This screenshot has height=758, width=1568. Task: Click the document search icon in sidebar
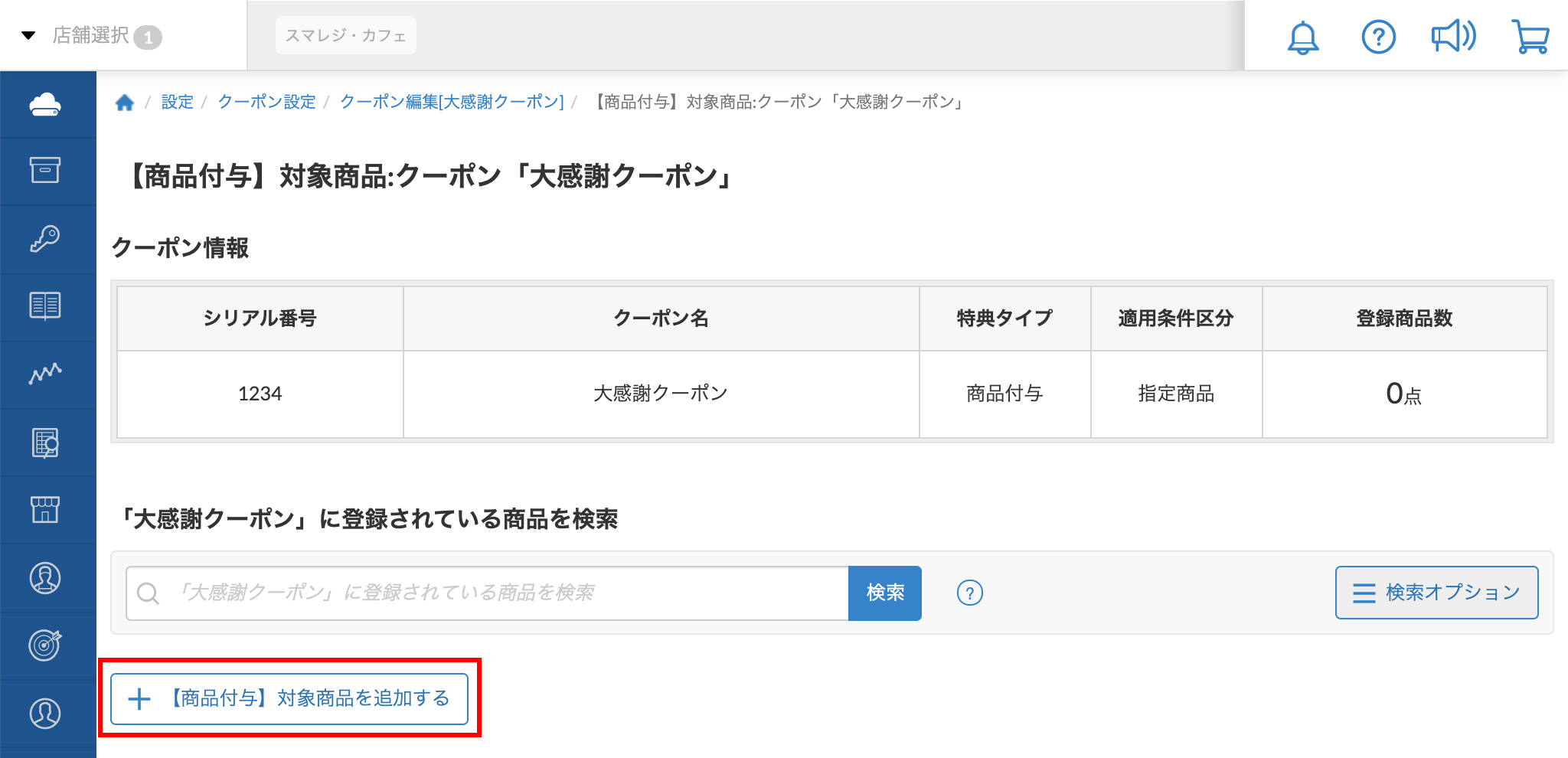coord(45,443)
